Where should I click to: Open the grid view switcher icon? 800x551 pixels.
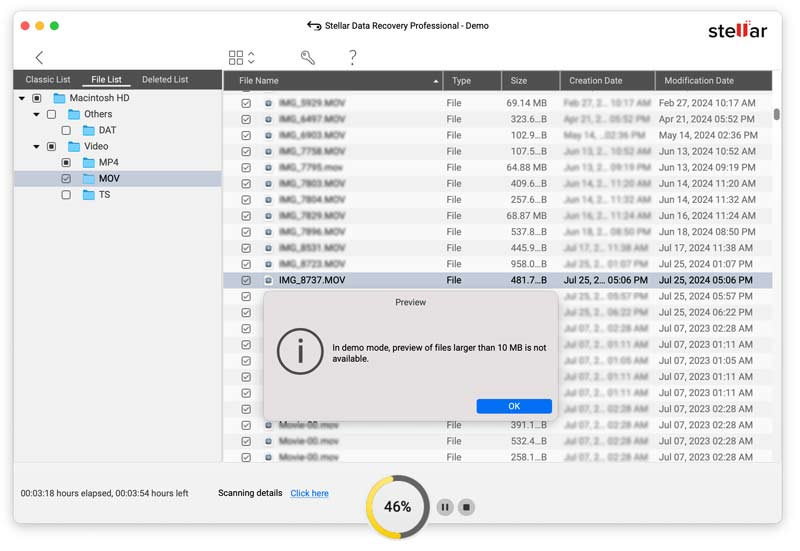(x=236, y=58)
